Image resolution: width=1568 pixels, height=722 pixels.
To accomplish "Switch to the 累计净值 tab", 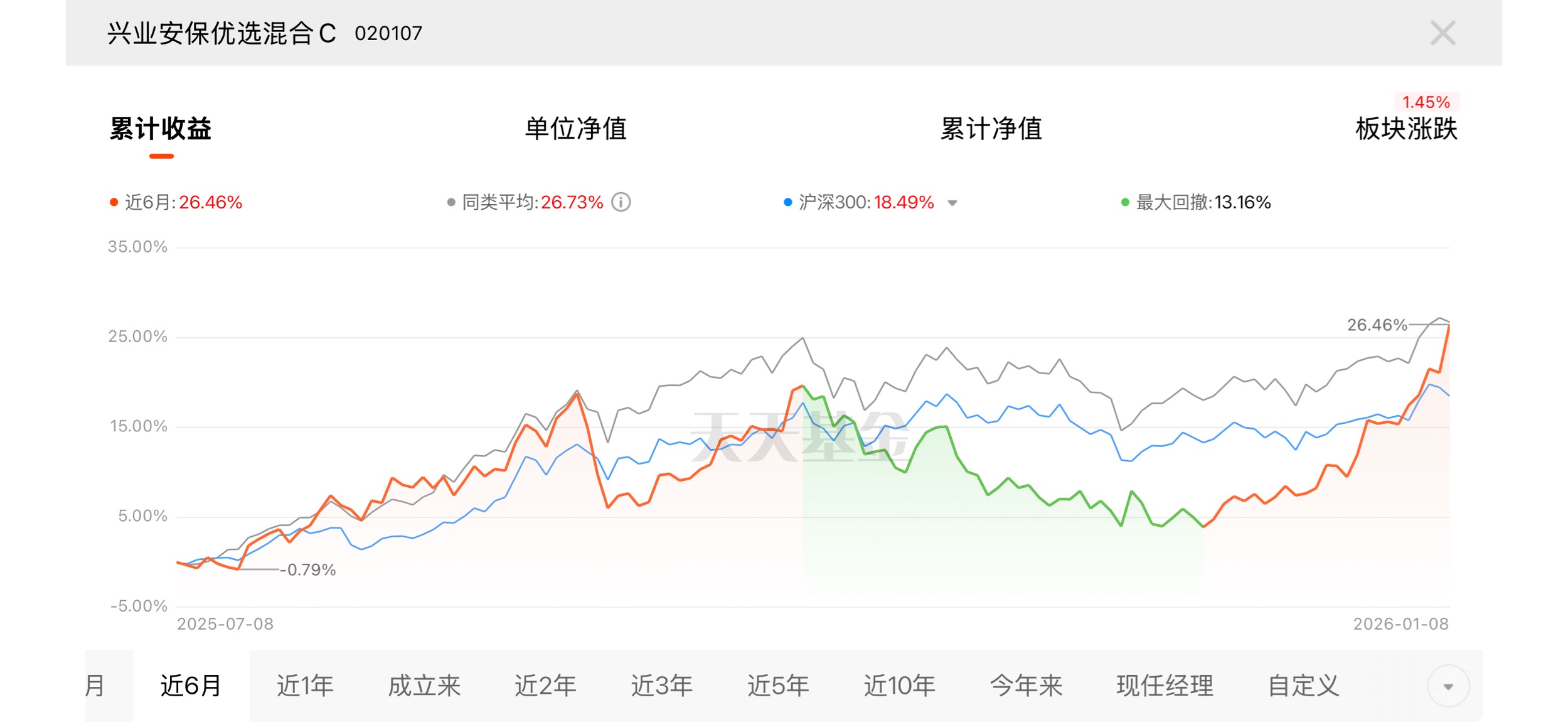I will (991, 129).
